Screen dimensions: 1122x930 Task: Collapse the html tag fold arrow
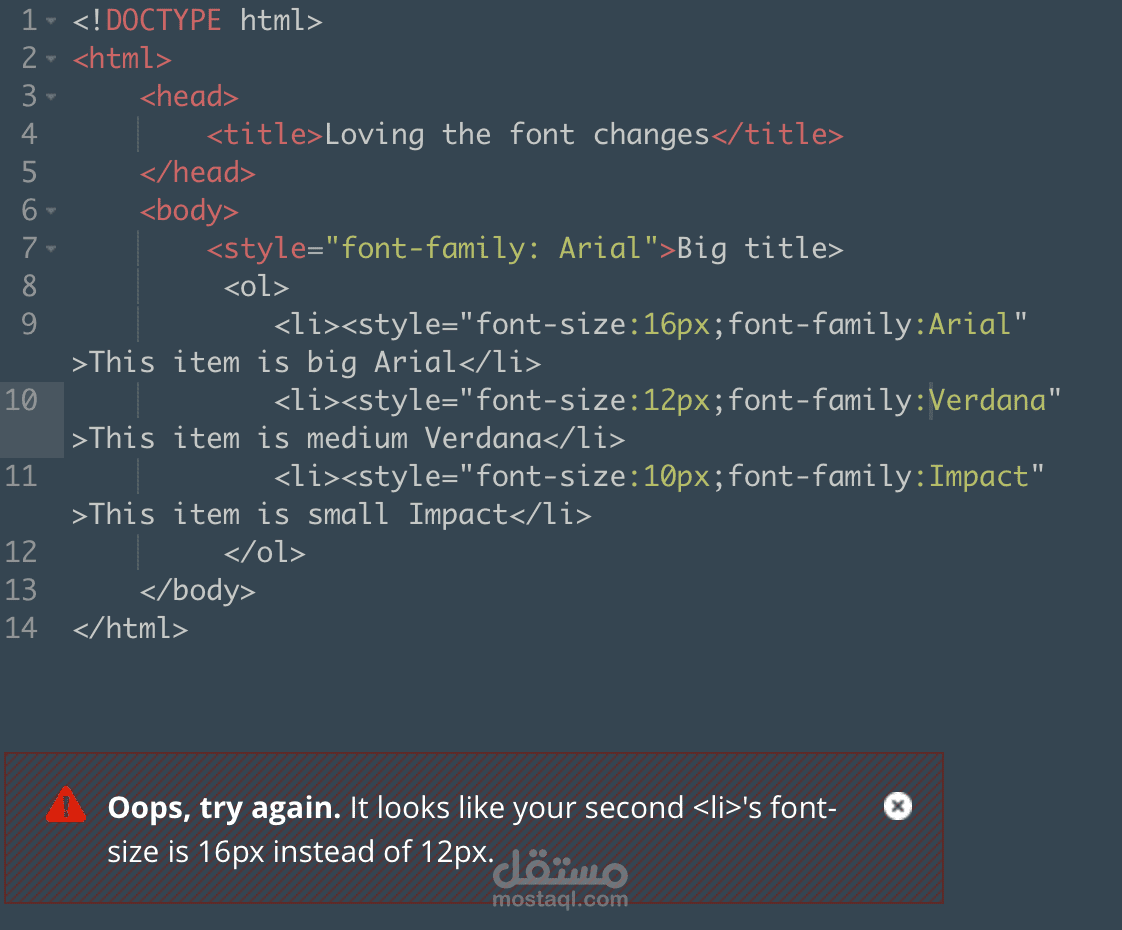pos(51,59)
